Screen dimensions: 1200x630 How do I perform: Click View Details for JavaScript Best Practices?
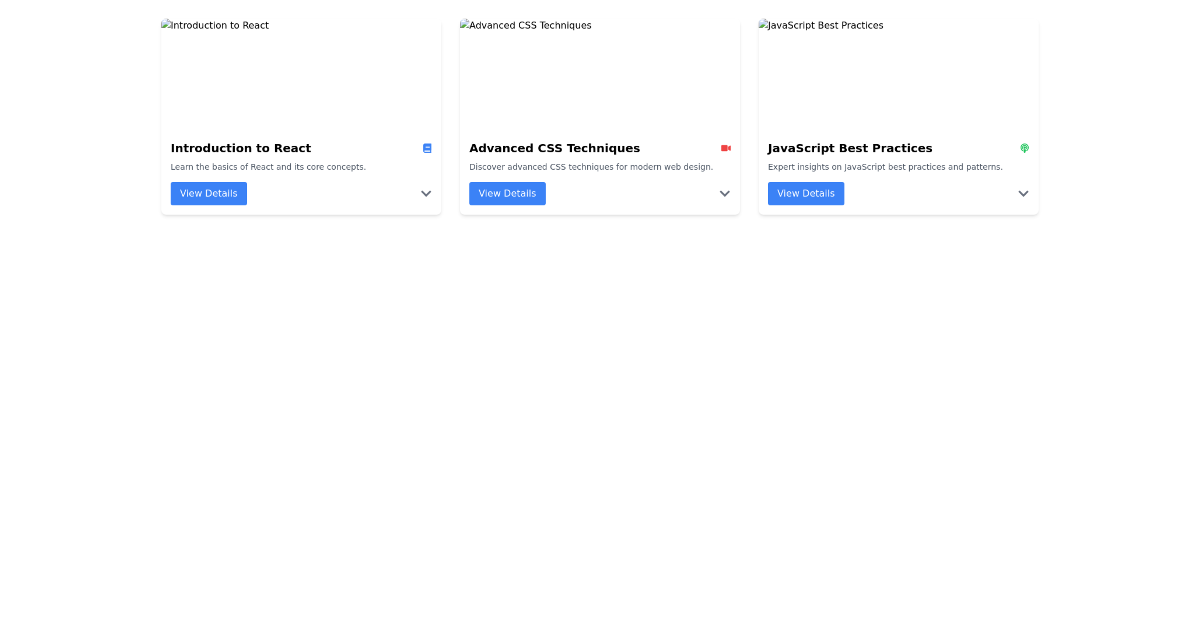click(805, 193)
